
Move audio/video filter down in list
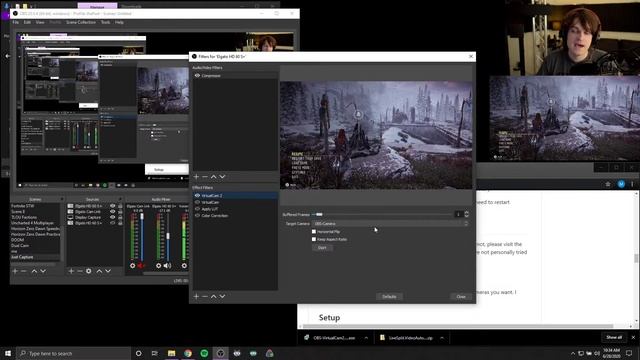(x=222, y=177)
